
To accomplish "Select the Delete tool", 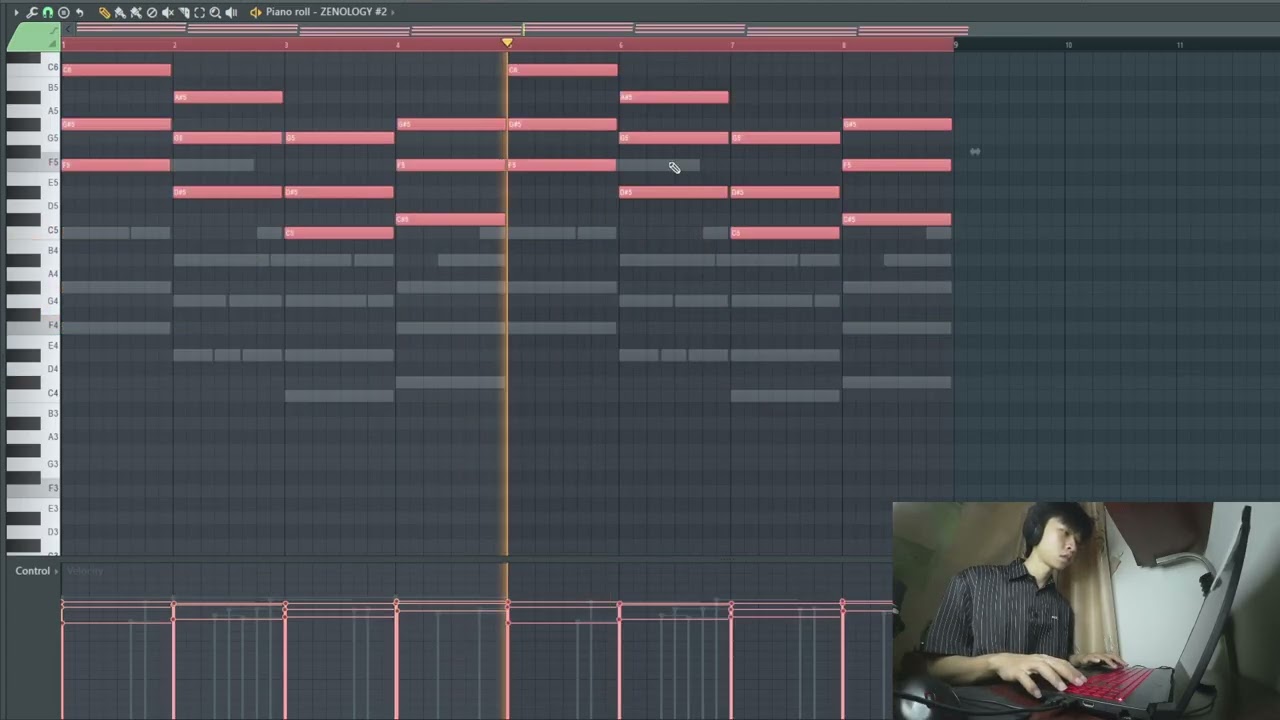I will pos(152,13).
